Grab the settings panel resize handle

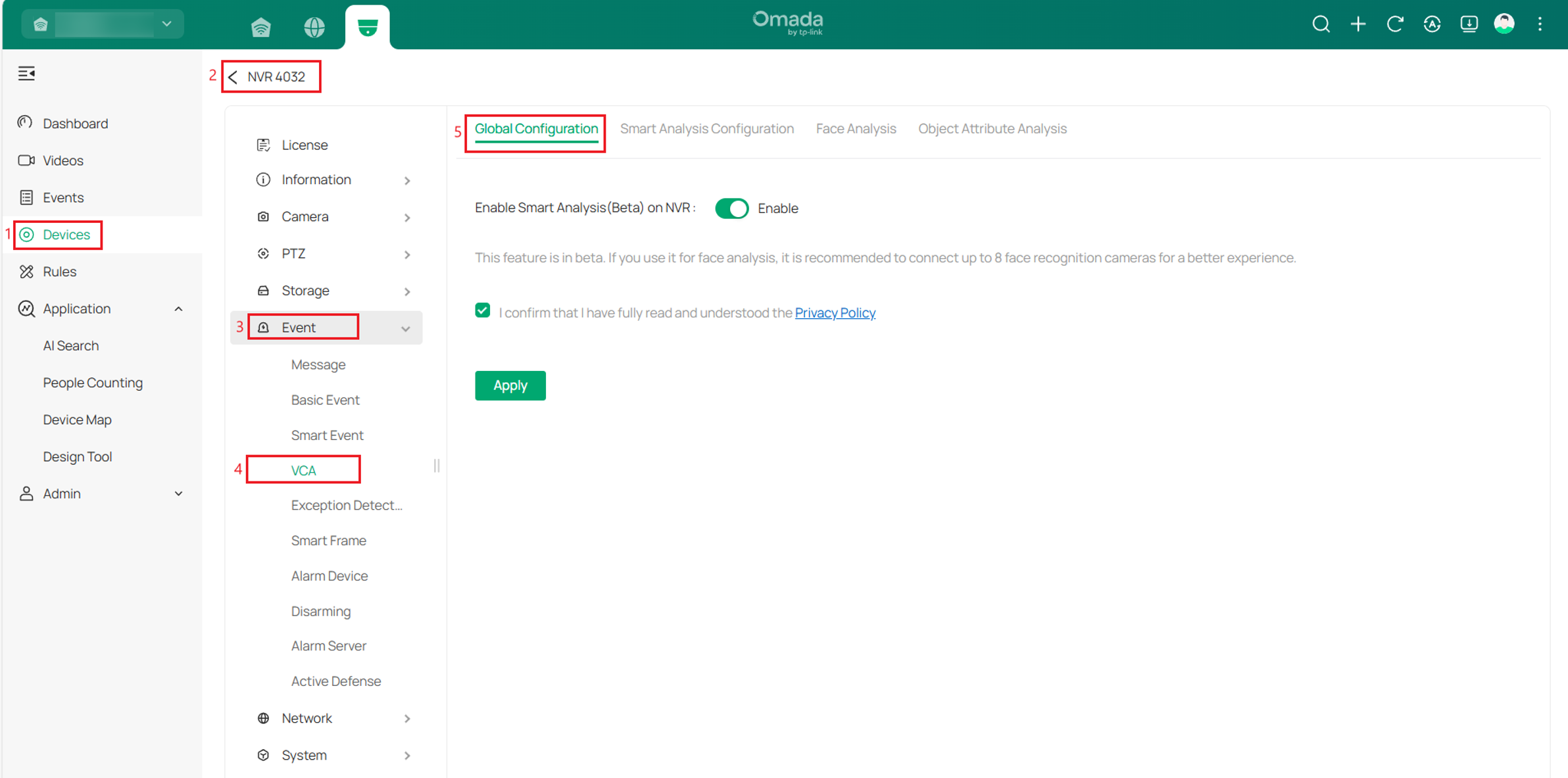tap(437, 466)
